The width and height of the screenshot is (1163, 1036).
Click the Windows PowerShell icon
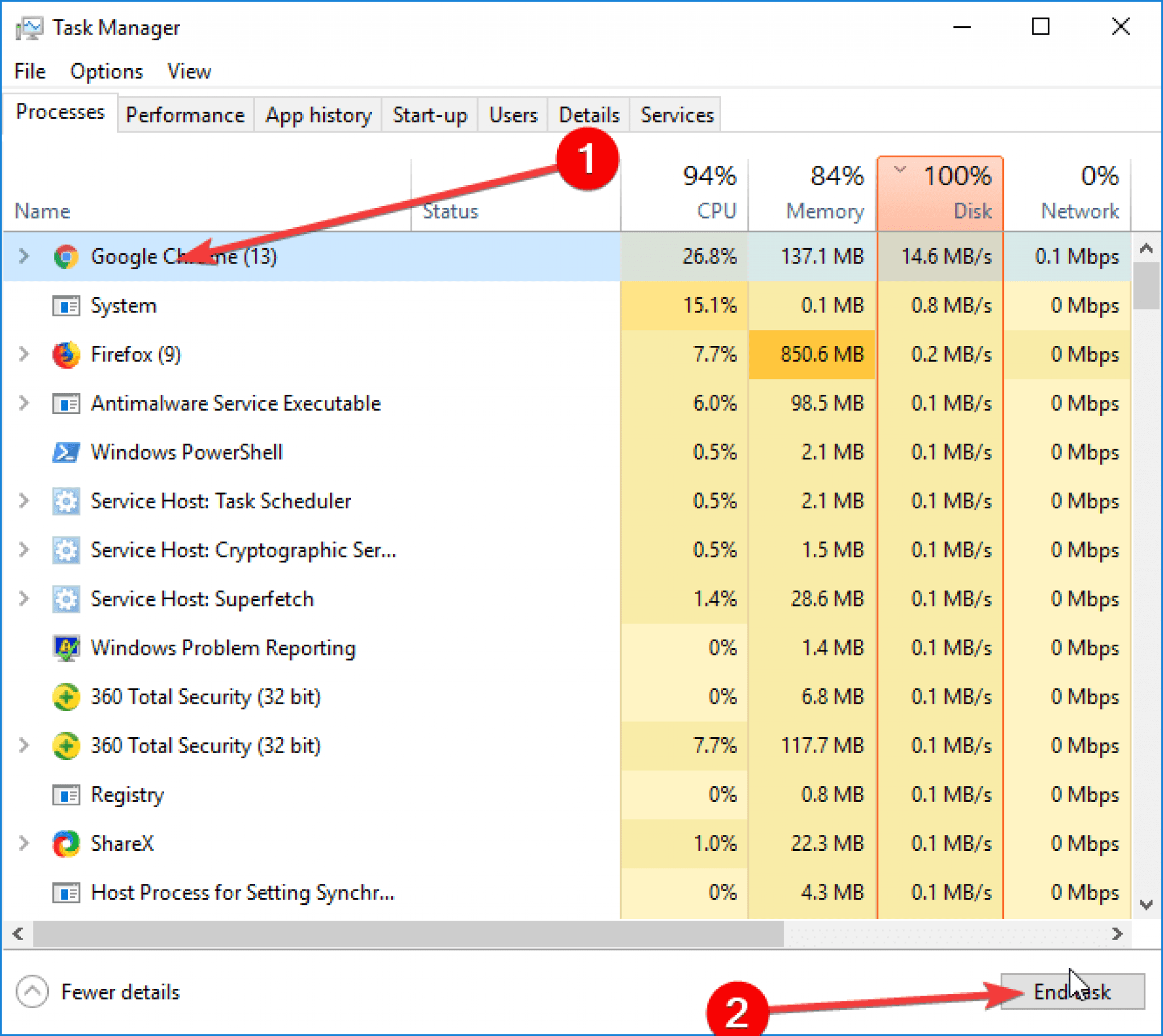pos(66,453)
